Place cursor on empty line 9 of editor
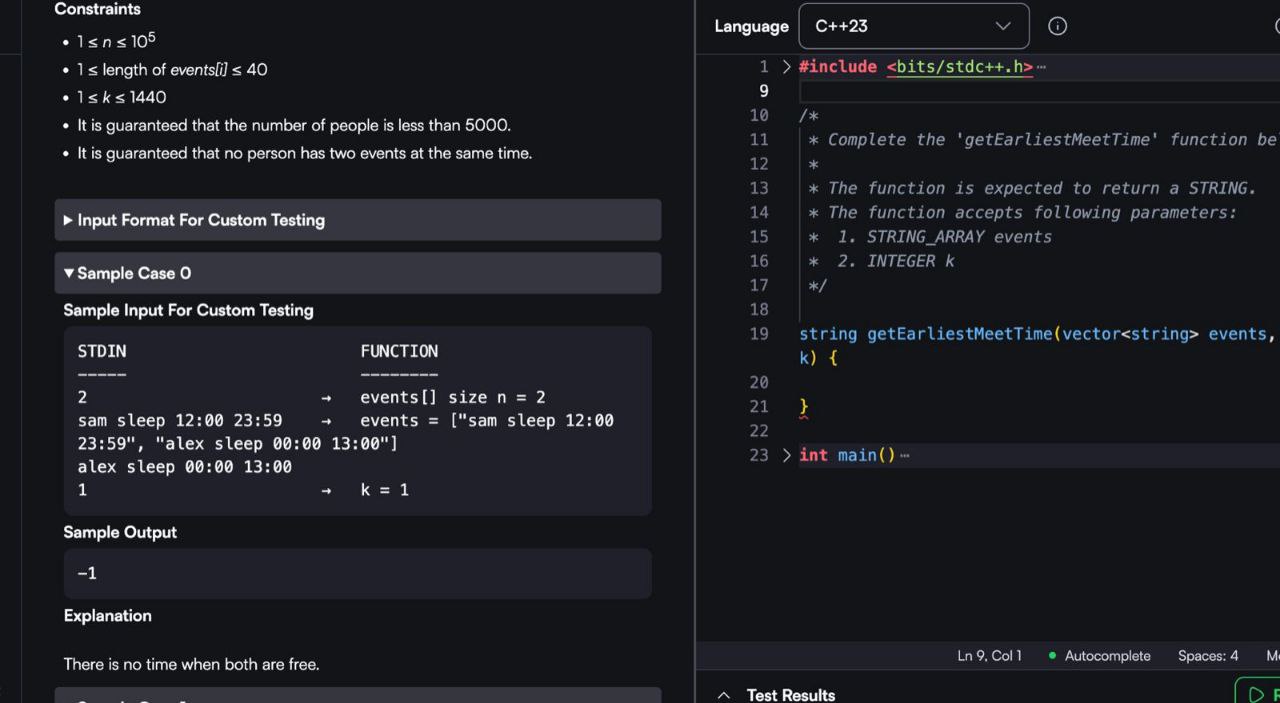Viewport: 1280px width, 703px height. pos(1000,91)
